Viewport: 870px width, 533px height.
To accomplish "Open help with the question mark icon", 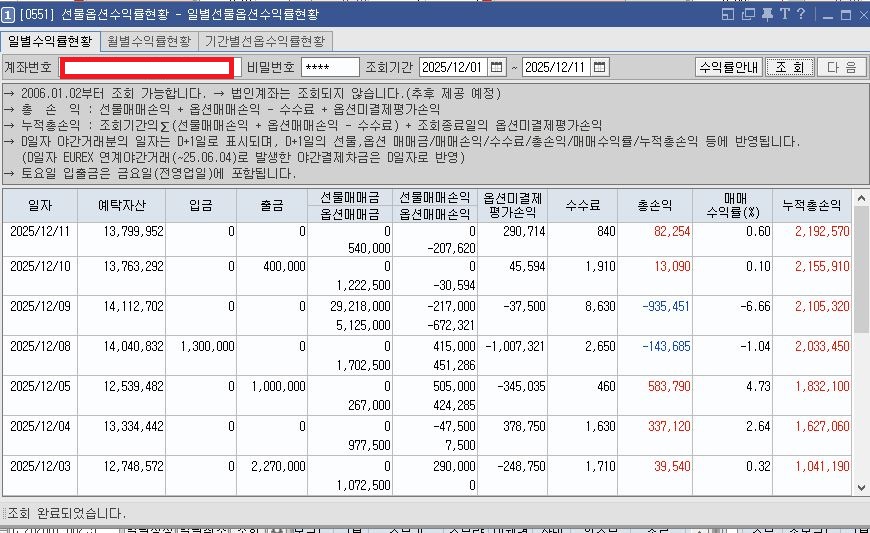I will tap(801, 14).
